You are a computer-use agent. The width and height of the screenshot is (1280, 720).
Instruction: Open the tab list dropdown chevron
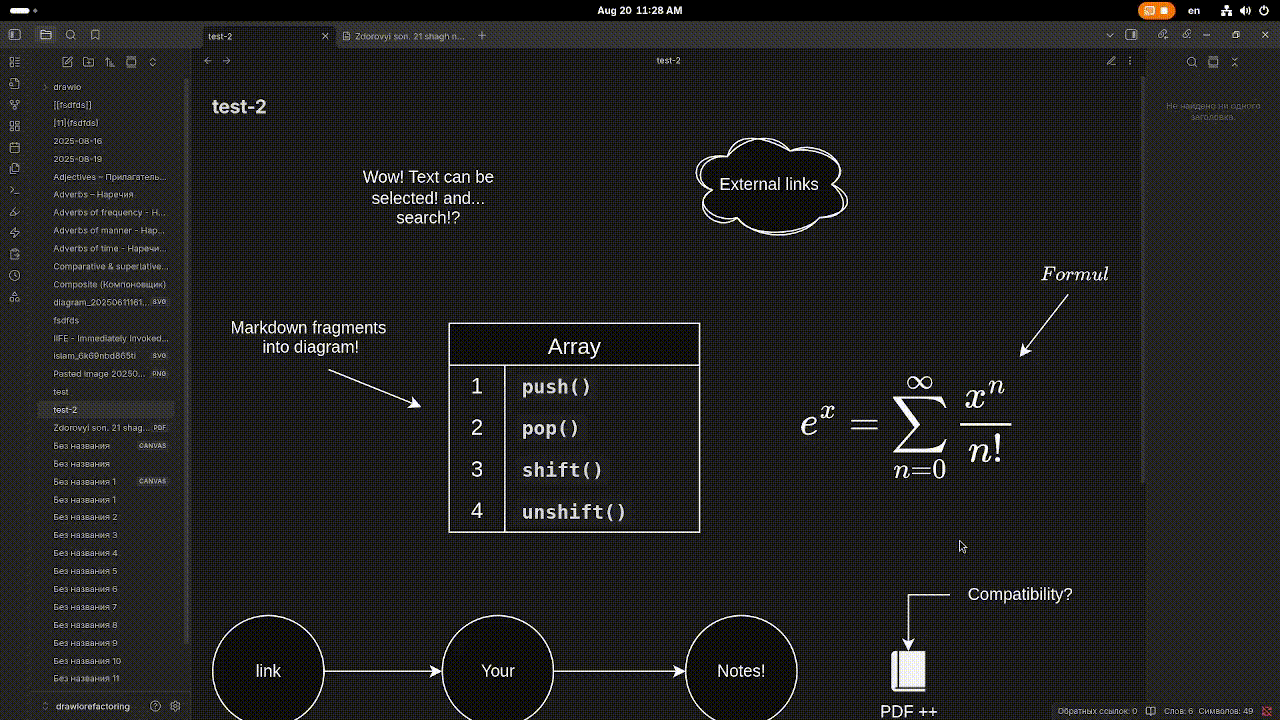pos(1110,35)
